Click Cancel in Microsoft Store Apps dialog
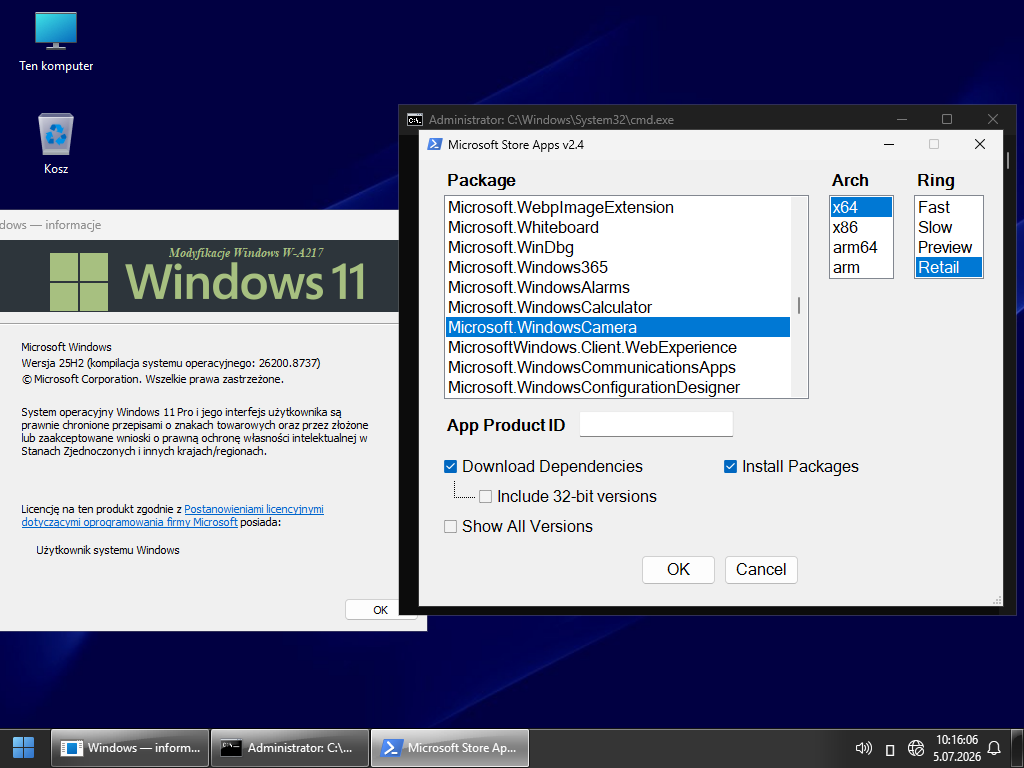Viewport: 1024px width, 768px height. click(x=761, y=569)
